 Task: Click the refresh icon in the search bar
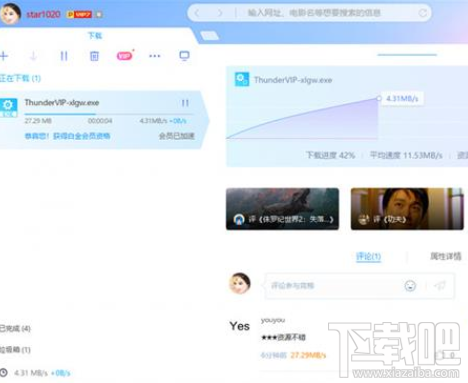pos(422,13)
